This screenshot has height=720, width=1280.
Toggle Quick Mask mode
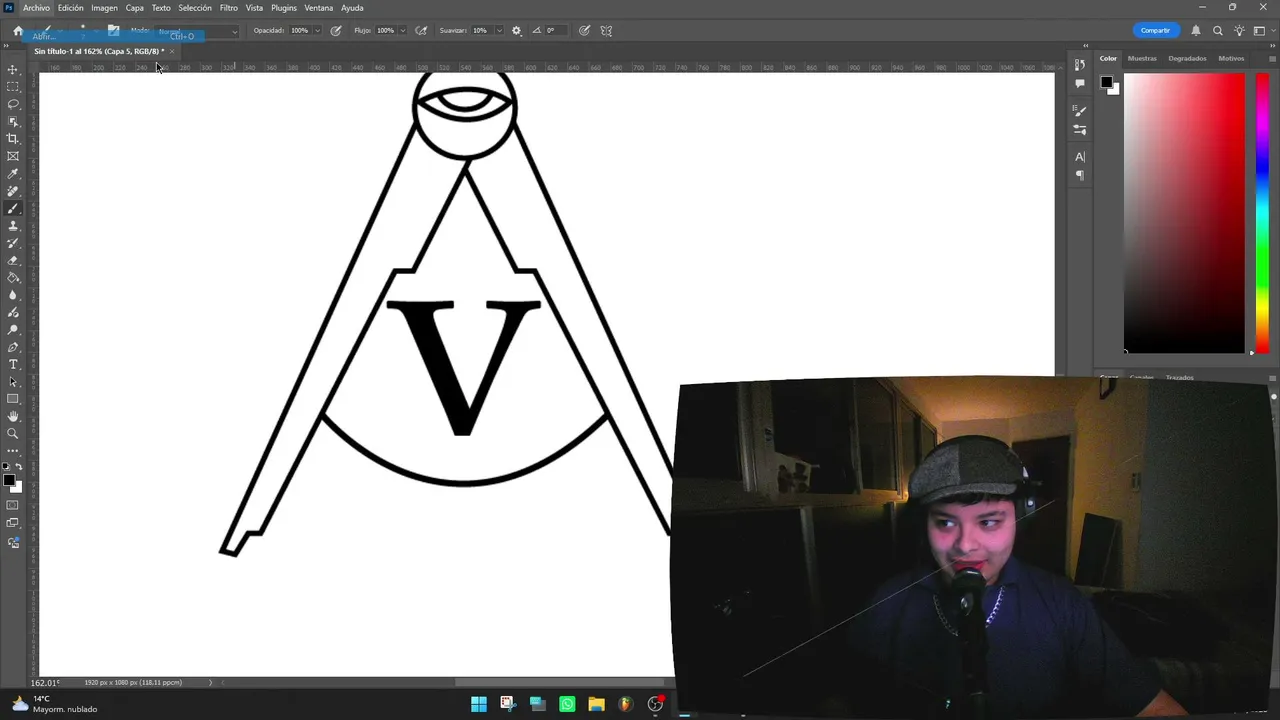pyautogui.click(x=13, y=505)
